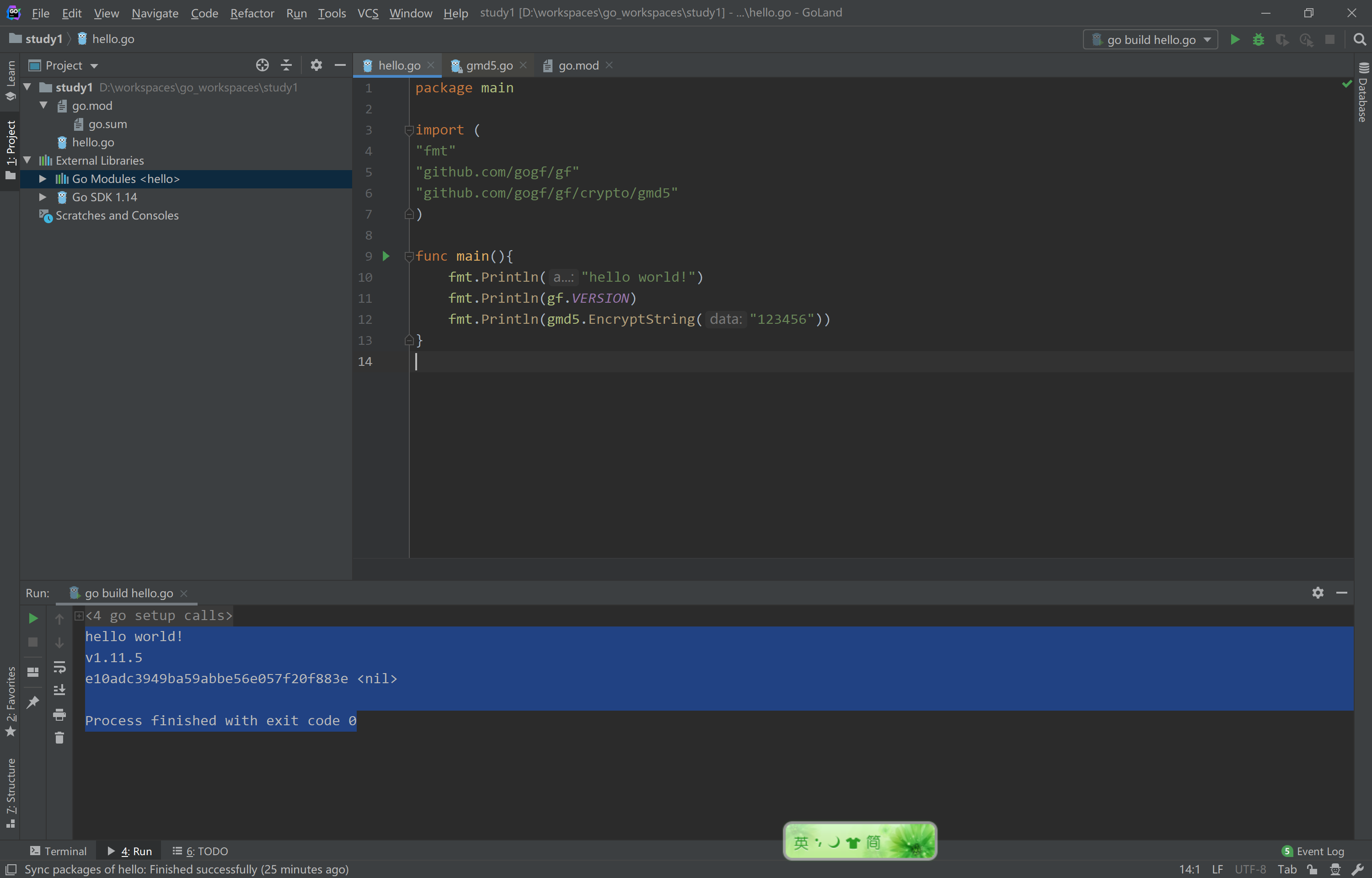Click the green Run button in top toolbar
The height and width of the screenshot is (878, 1372).
pos(1235,39)
